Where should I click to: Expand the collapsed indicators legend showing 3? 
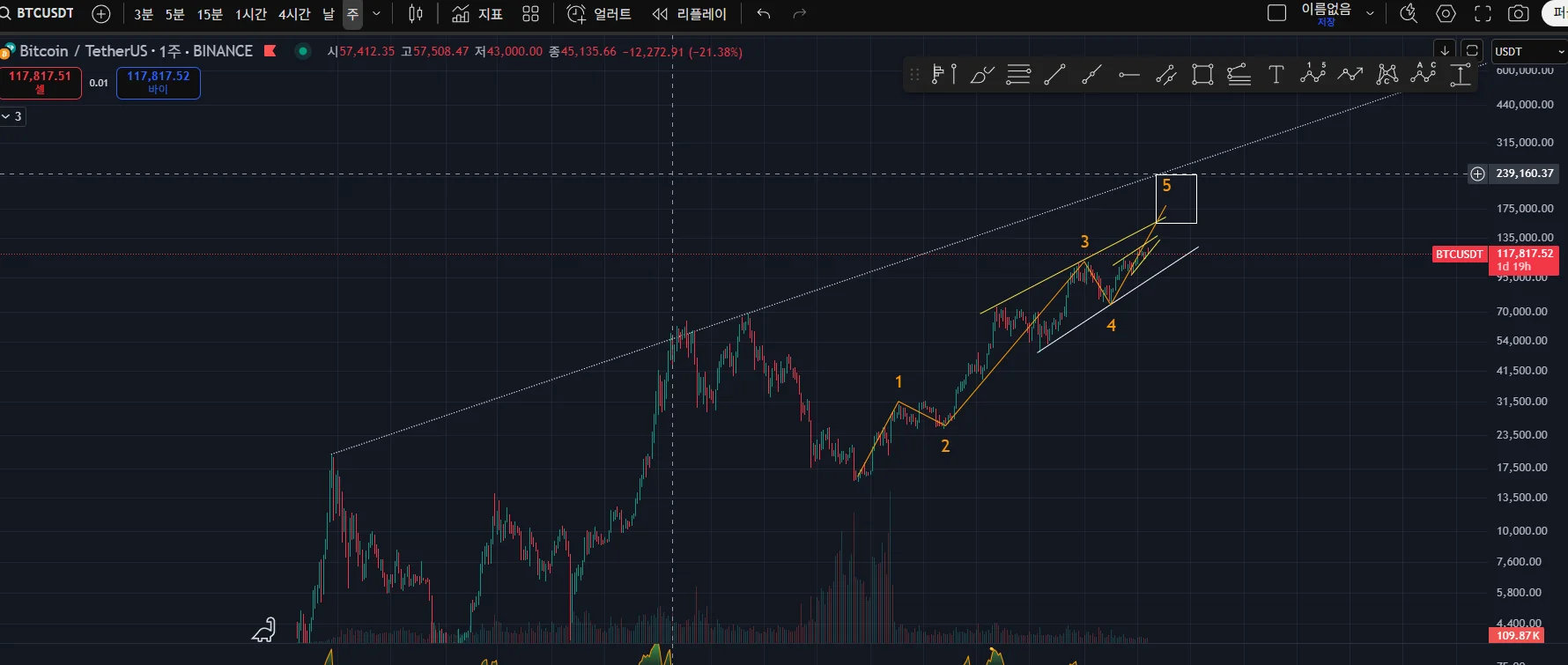(x=12, y=116)
